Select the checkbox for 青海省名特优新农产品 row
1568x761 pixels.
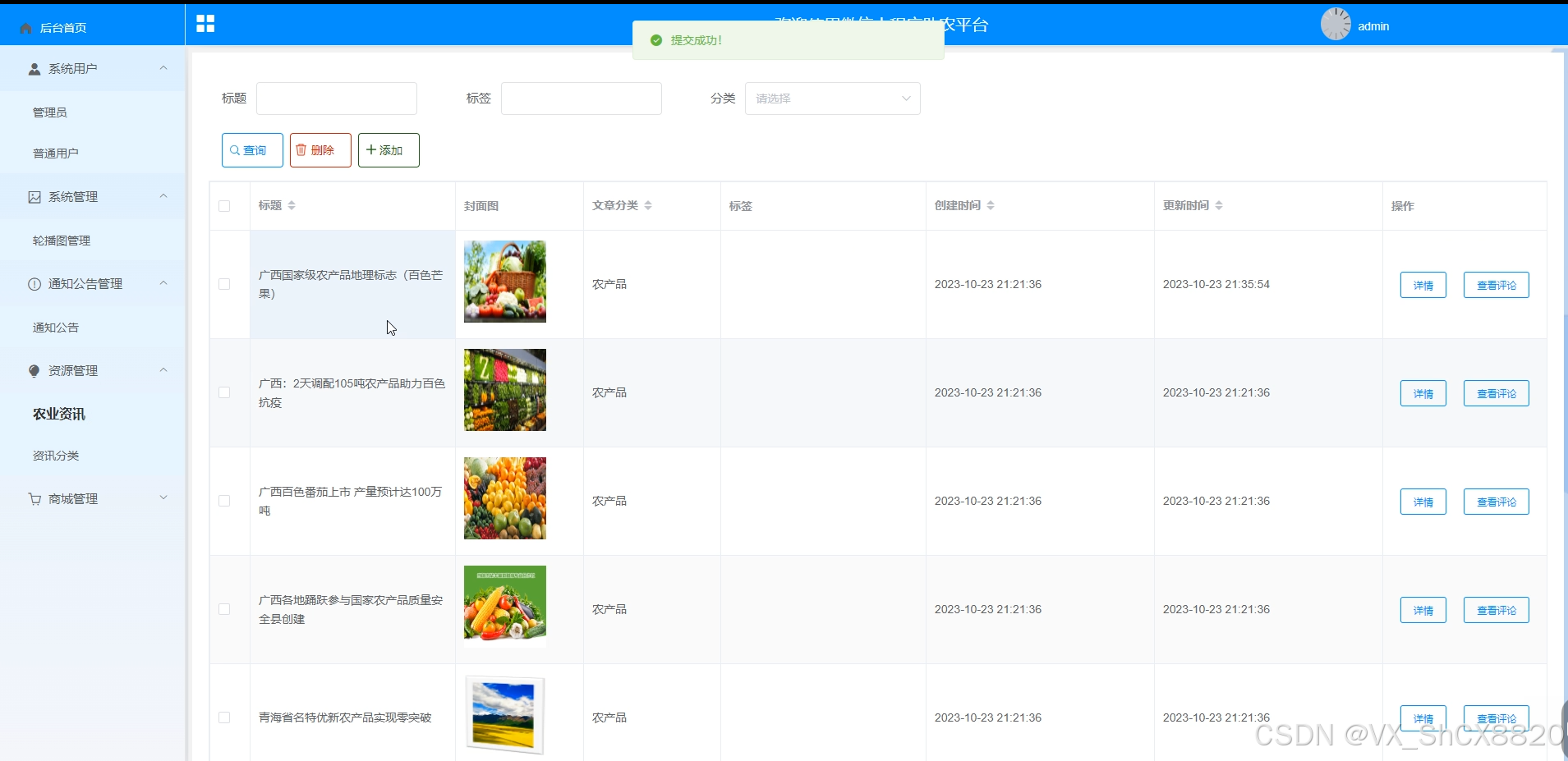tap(224, 717)
